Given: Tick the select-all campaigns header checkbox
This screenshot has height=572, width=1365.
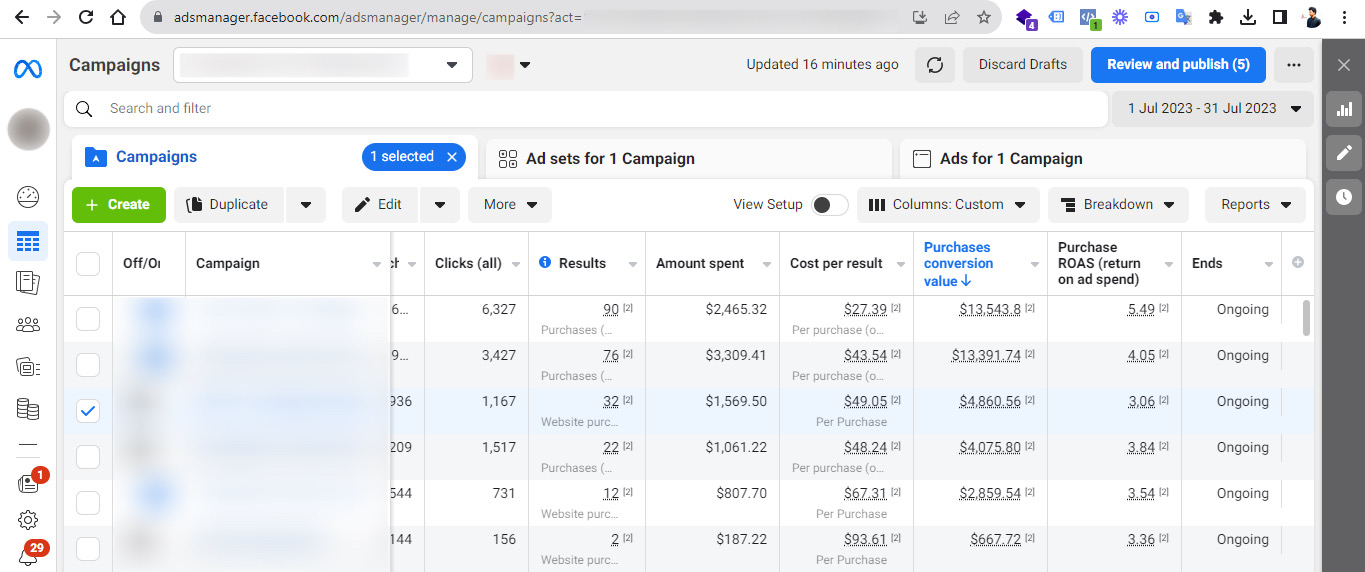Looking at the screenshot, I should (x=88, y=264).
